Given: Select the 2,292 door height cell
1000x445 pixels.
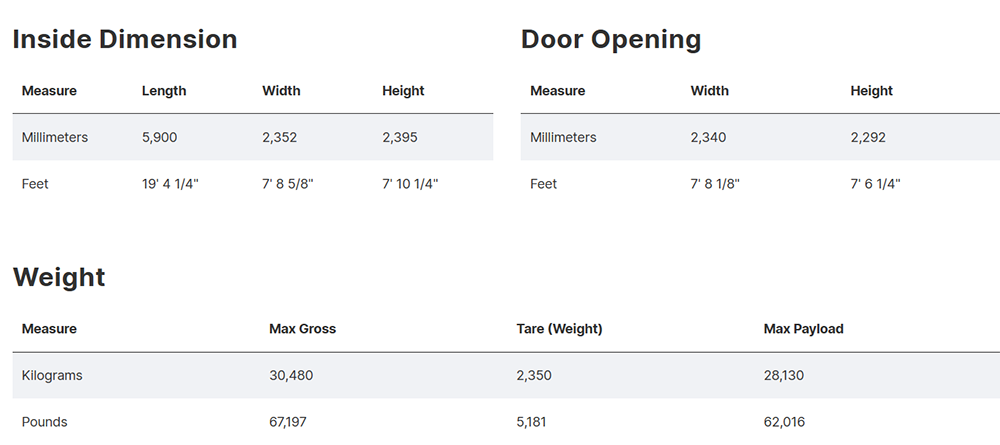Looking at the screenshot, I should (x=868, y=137).
